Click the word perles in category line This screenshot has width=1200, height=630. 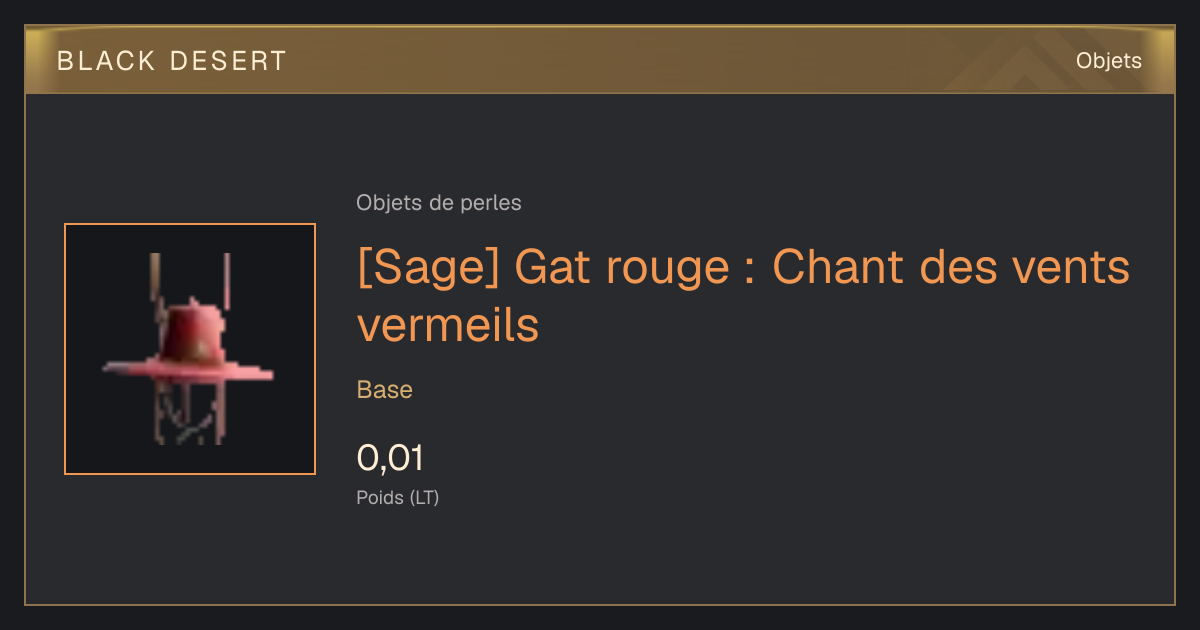pyautogui.click(x=491, y=203)
